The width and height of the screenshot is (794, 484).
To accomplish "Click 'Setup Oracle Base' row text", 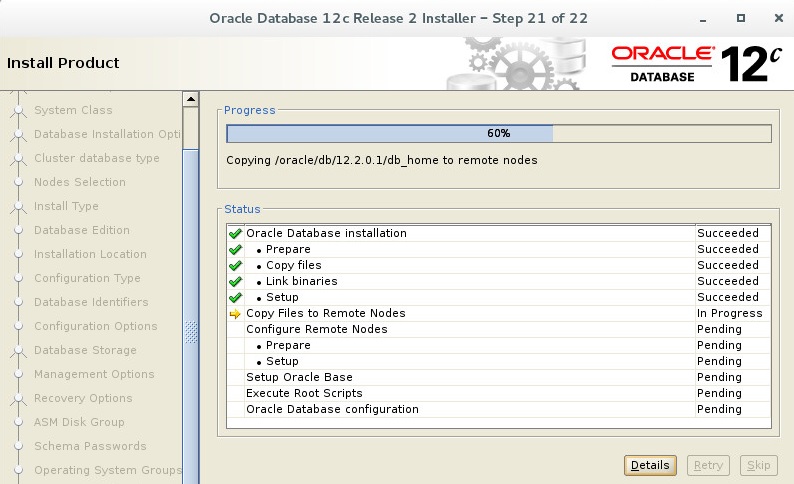I will click(299, 377).
